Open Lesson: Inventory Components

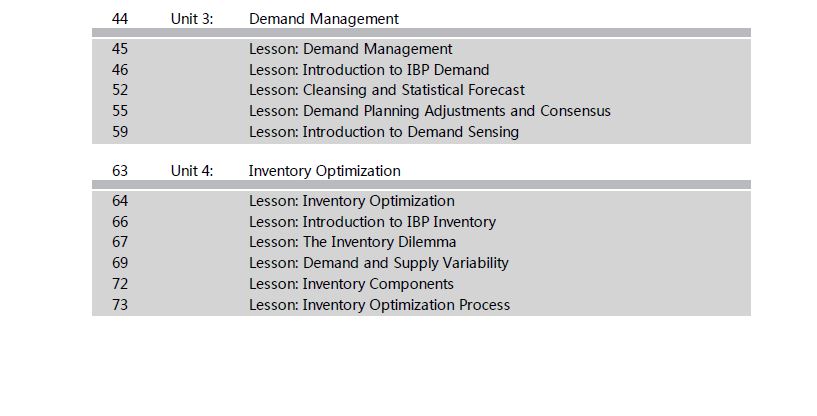point(351,284)
